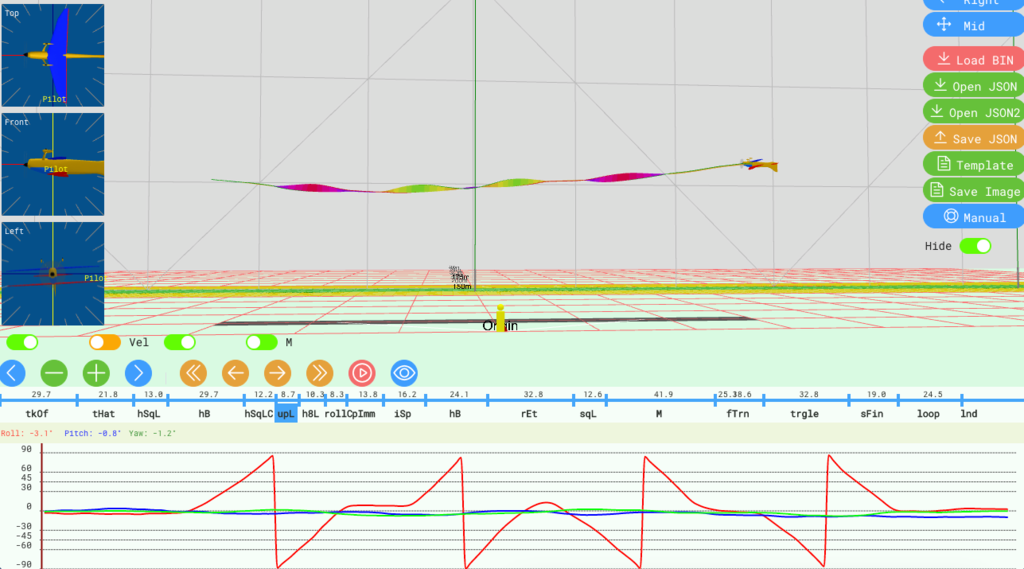1024x569 pixels.
Task: Click the Template button
Action: [x=973, y=164]
